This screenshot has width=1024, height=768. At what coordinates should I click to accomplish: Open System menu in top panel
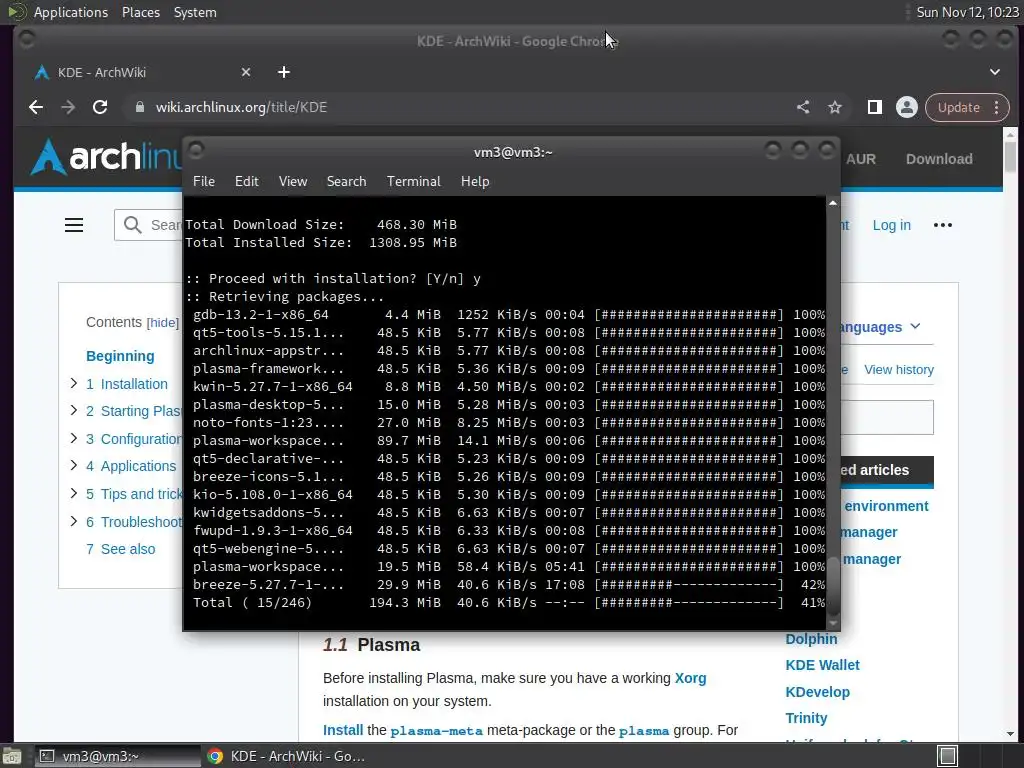(195, 12)
